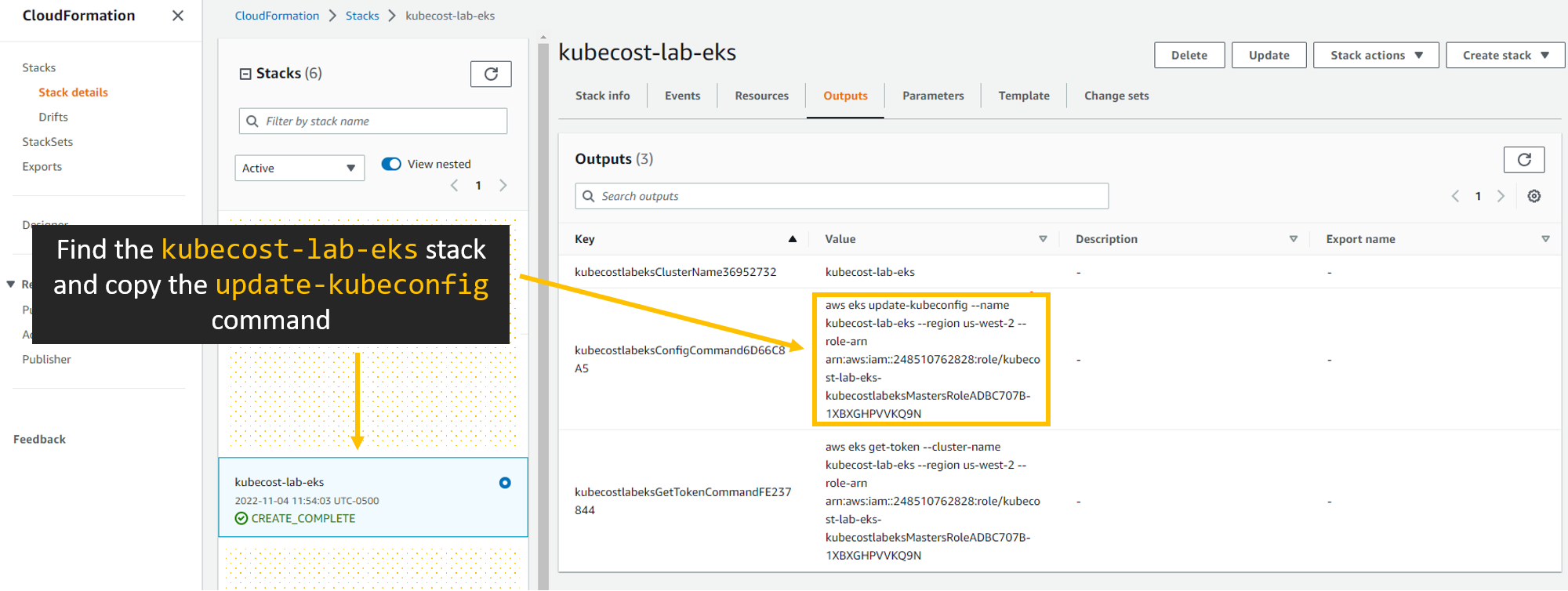The height and width of the screenshot is (591, 1568).
Task: Switch to the Parameters tab
Action: click(933, 96)
